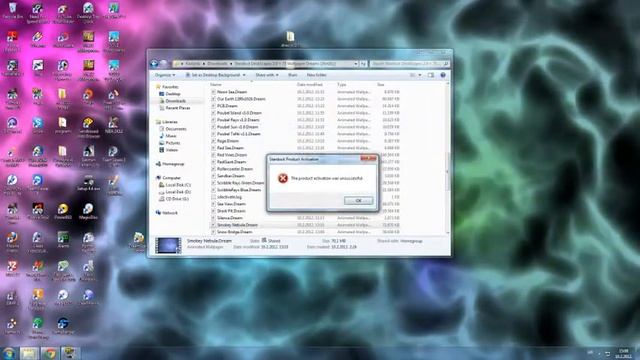Screen dimensions: 640x360
Task: Open Windows Explorer from the taskbar
Action: tap(29, 353)
